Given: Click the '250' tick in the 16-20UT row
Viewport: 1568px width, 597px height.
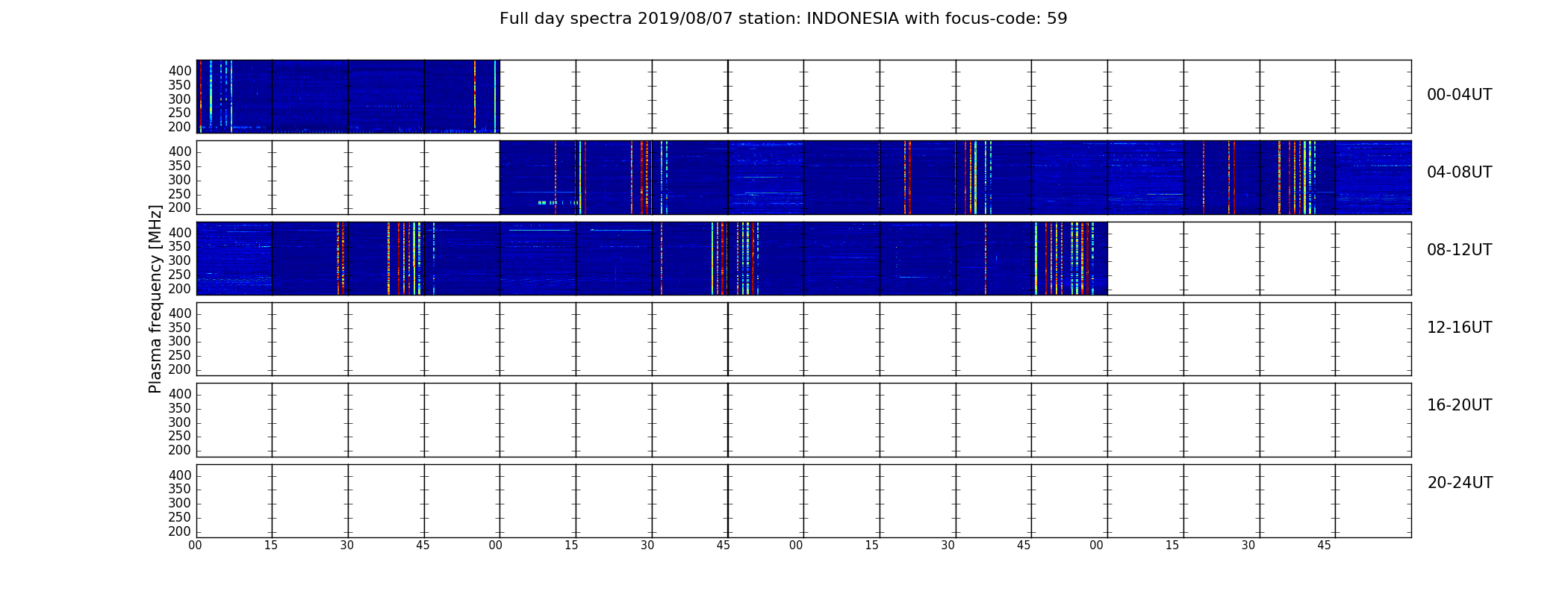Looking at the screenshot, I should 180,436.
